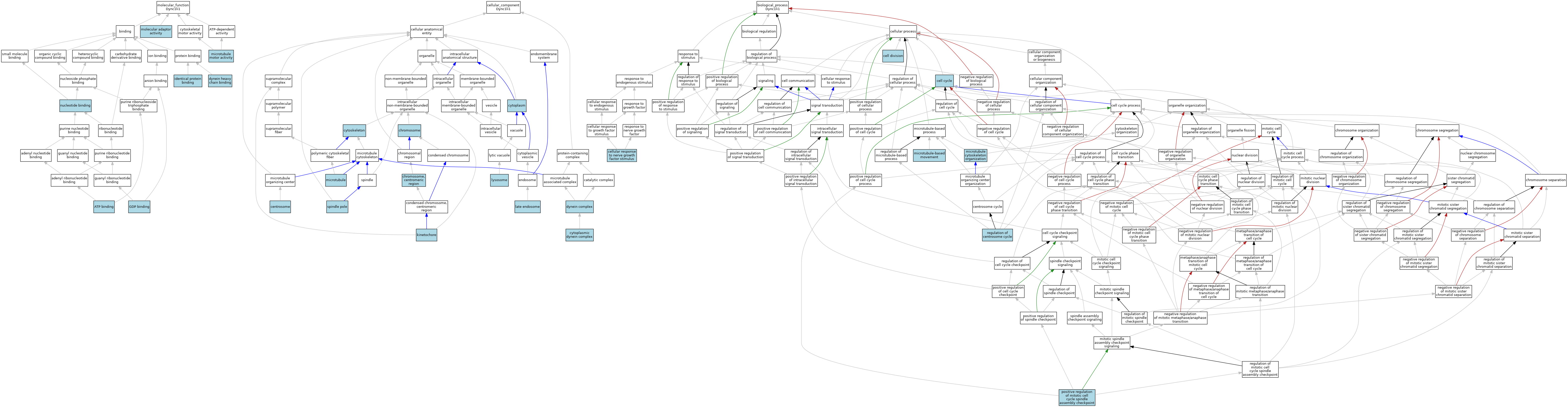Screen dimensions: 1568x407
Task: Click the 'cytoplasm' node
Action: point(517,106)
